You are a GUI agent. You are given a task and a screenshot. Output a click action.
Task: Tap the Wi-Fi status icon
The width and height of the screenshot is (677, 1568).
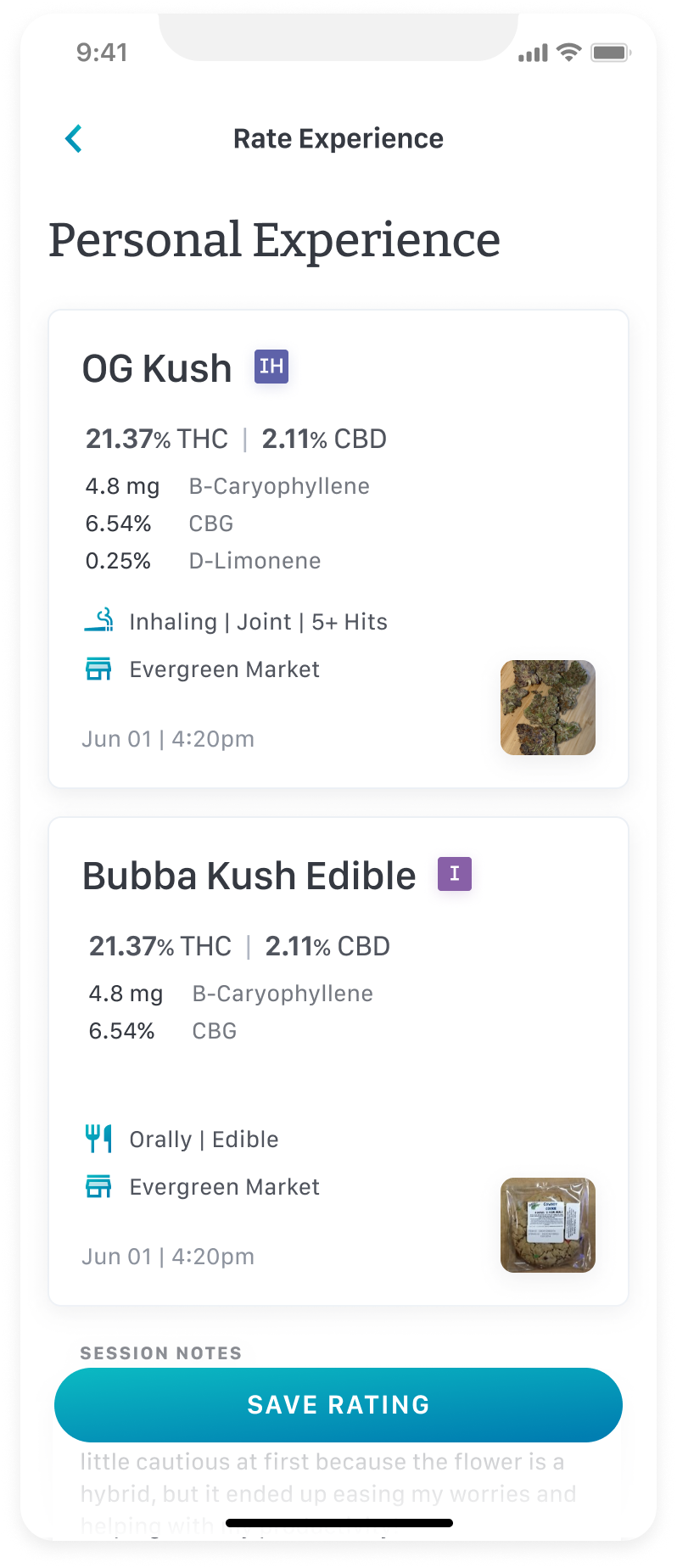[569, 53]
